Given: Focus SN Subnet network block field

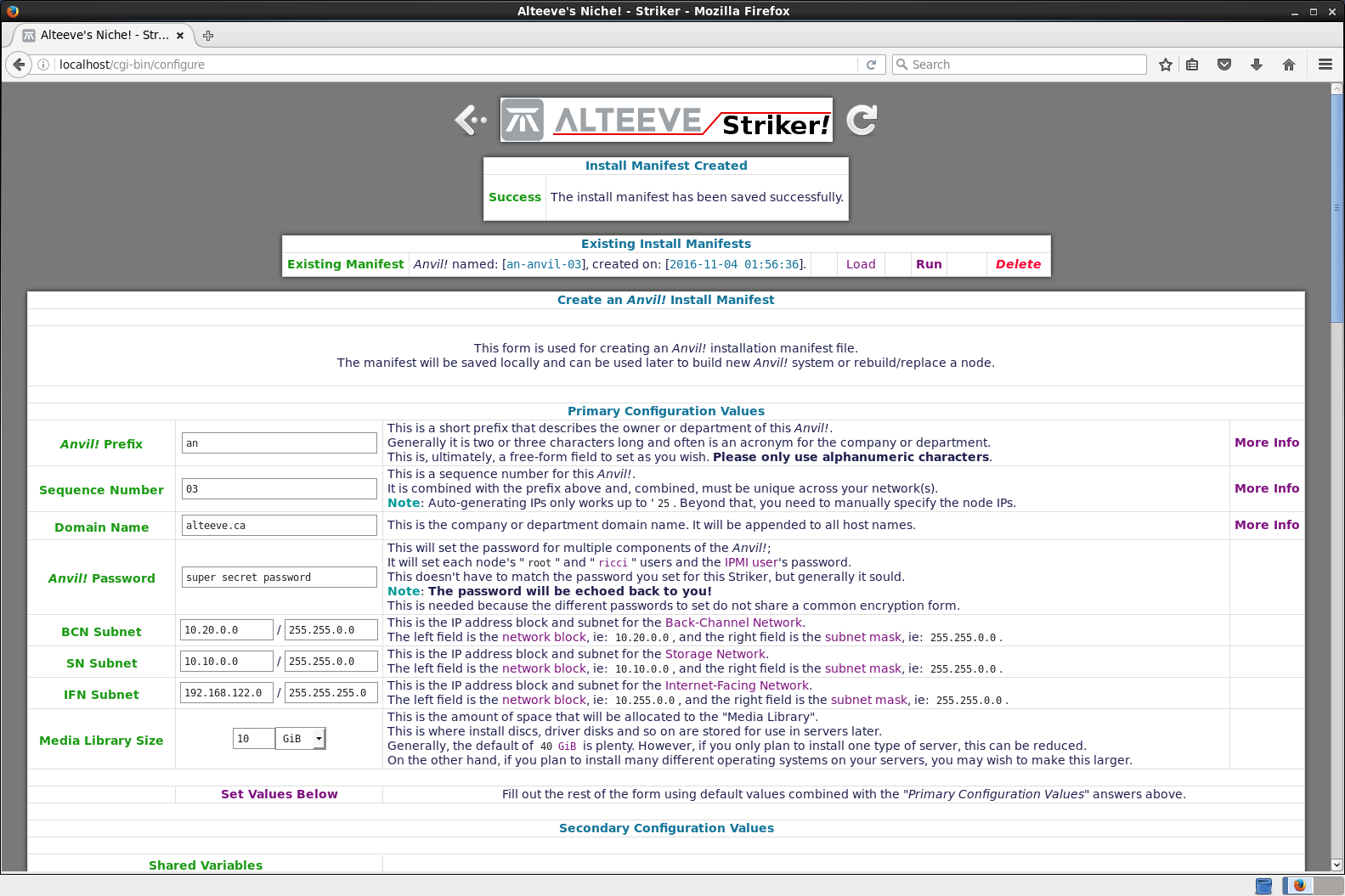Looking at the screenshot, I should tap(227, 662).
